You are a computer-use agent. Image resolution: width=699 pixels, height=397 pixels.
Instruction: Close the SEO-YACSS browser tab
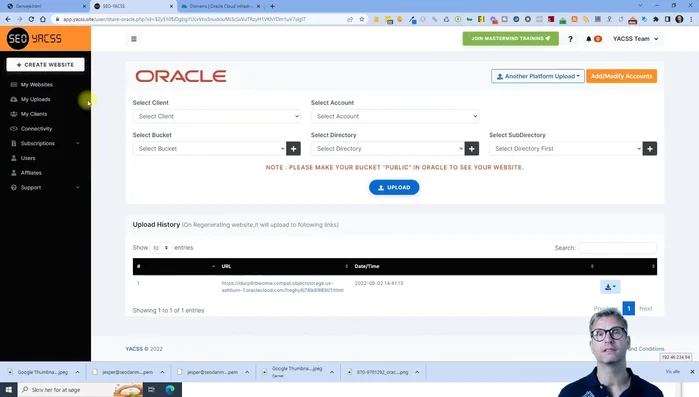click(x=171, y=6)
